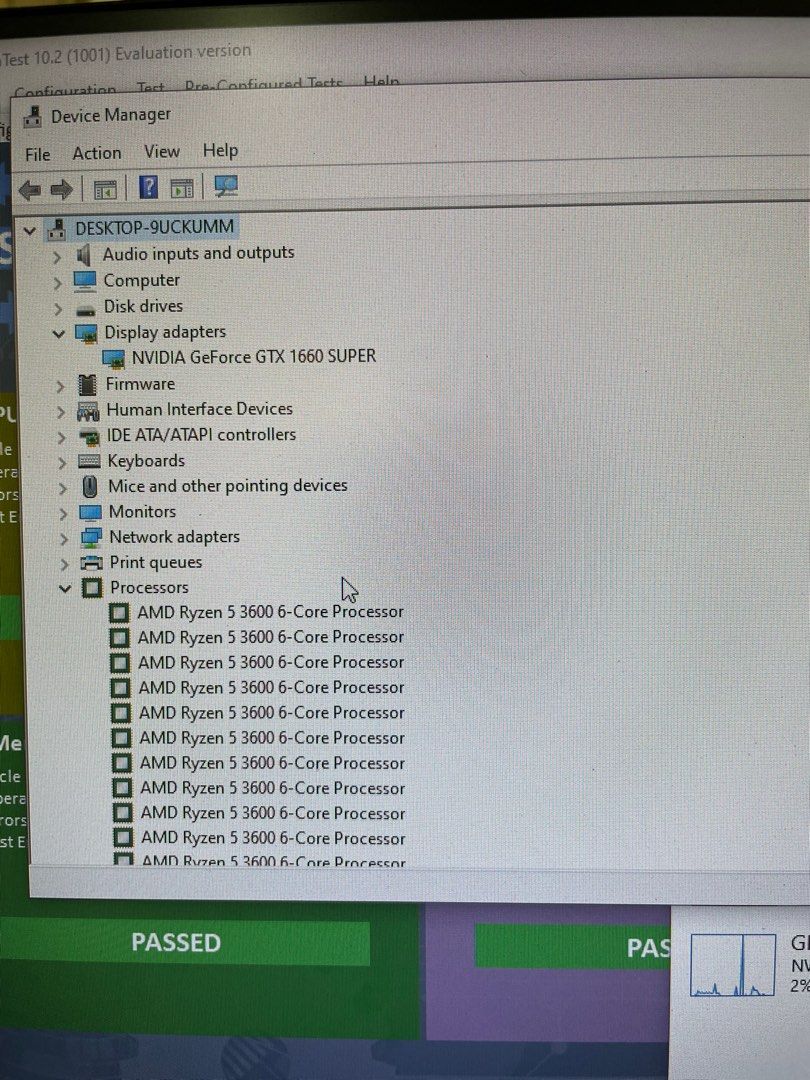Viewport: 810px width, 1080px height.
Task: Click the Forward arrow toolbar button
Action: (x=62, y=189)
